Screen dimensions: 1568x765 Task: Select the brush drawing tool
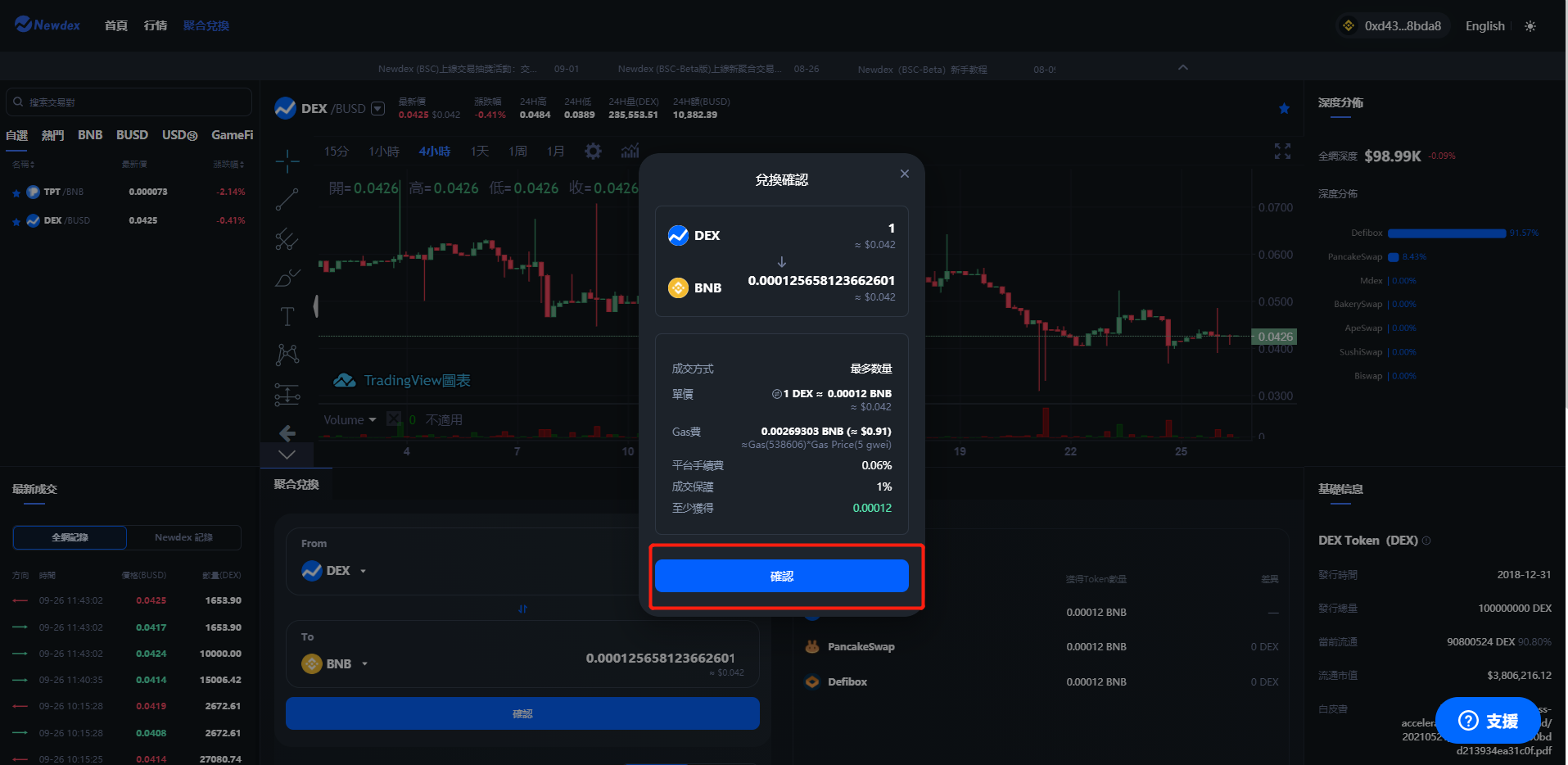click(x=287, y=278)
